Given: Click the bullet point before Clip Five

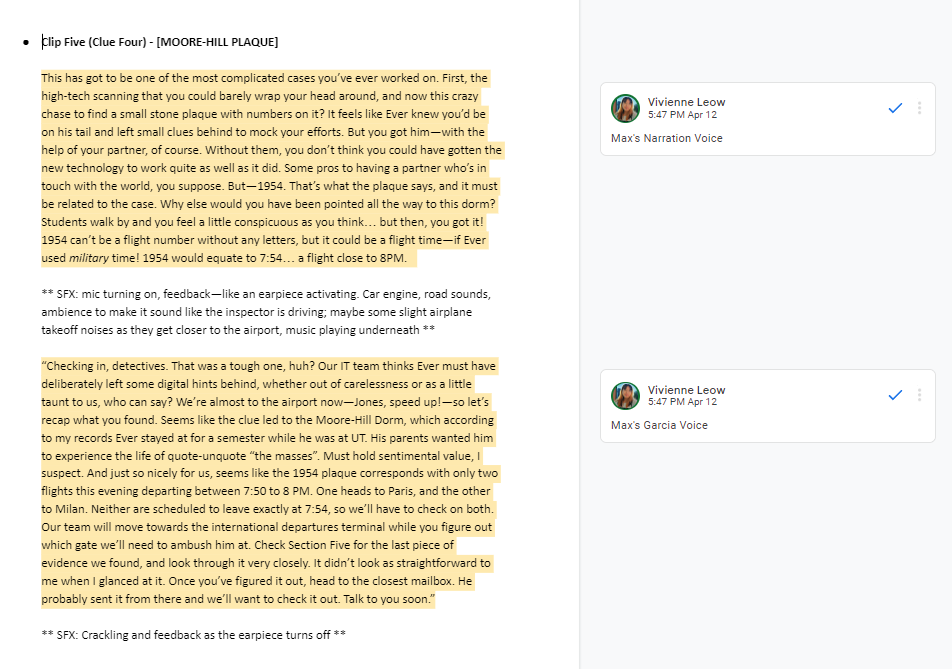Looking at the screenshot, I should (25, 43).
